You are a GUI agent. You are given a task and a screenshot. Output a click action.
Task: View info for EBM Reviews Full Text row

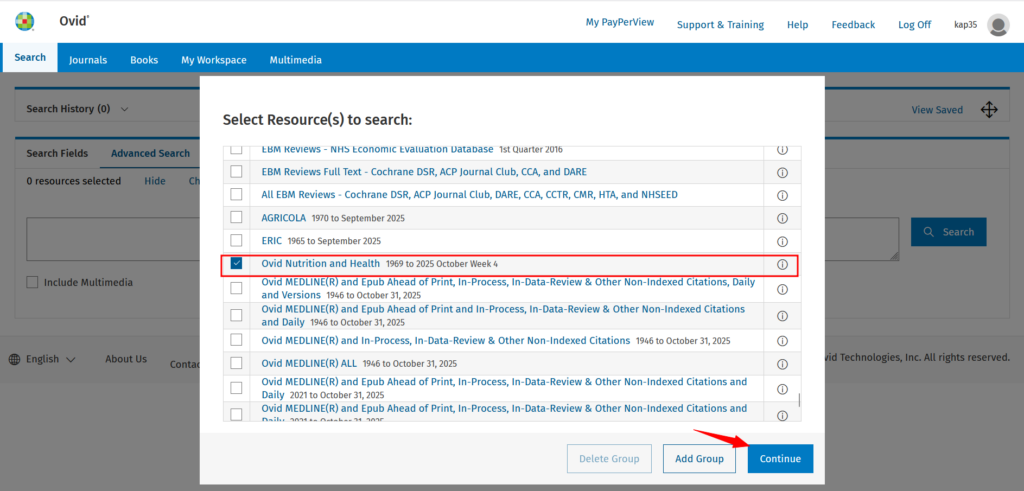[782, 172]
